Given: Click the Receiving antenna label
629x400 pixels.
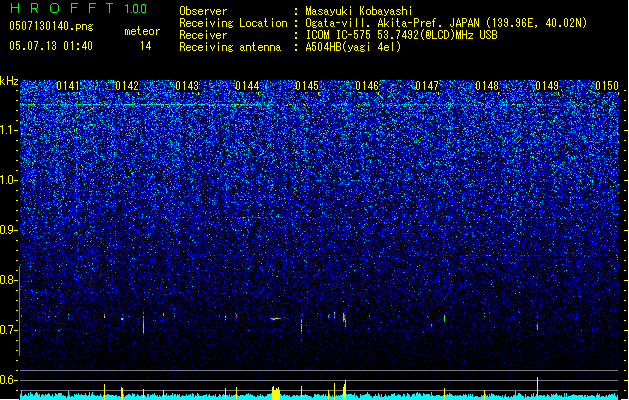Looking at the screenshot, I should click(x=230, y=47).
